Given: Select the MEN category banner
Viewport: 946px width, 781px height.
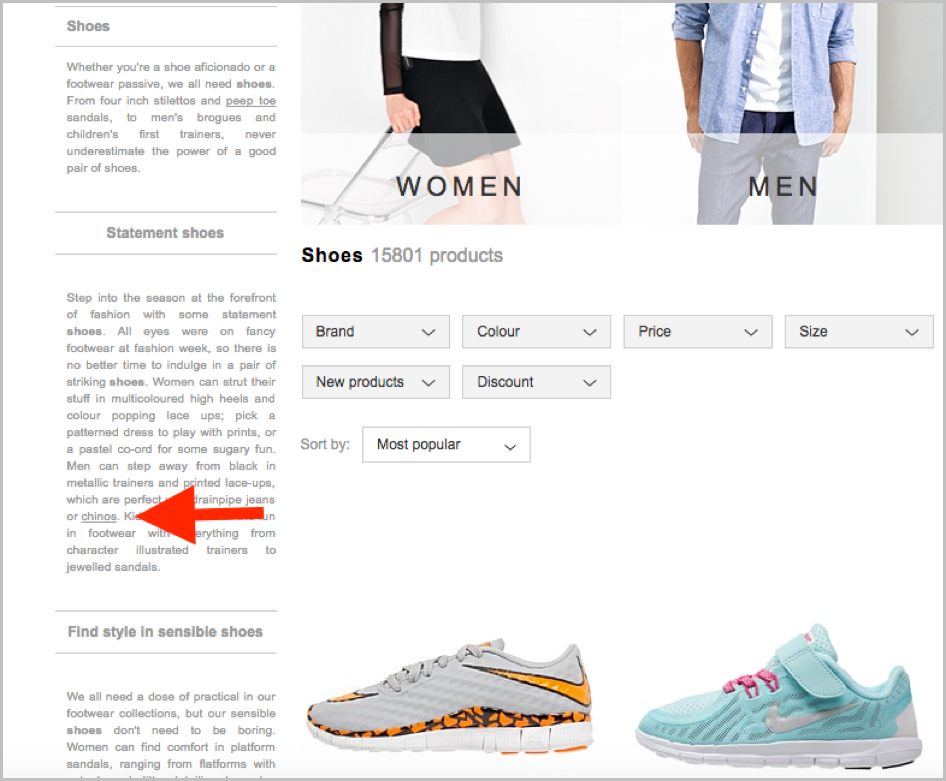Looking at the screenshot, I should pos(783,114).
